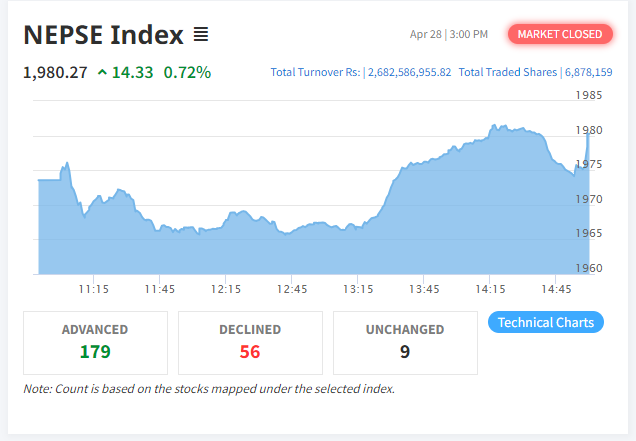
Task: Click the note about stock count
Action: [209, 389]
